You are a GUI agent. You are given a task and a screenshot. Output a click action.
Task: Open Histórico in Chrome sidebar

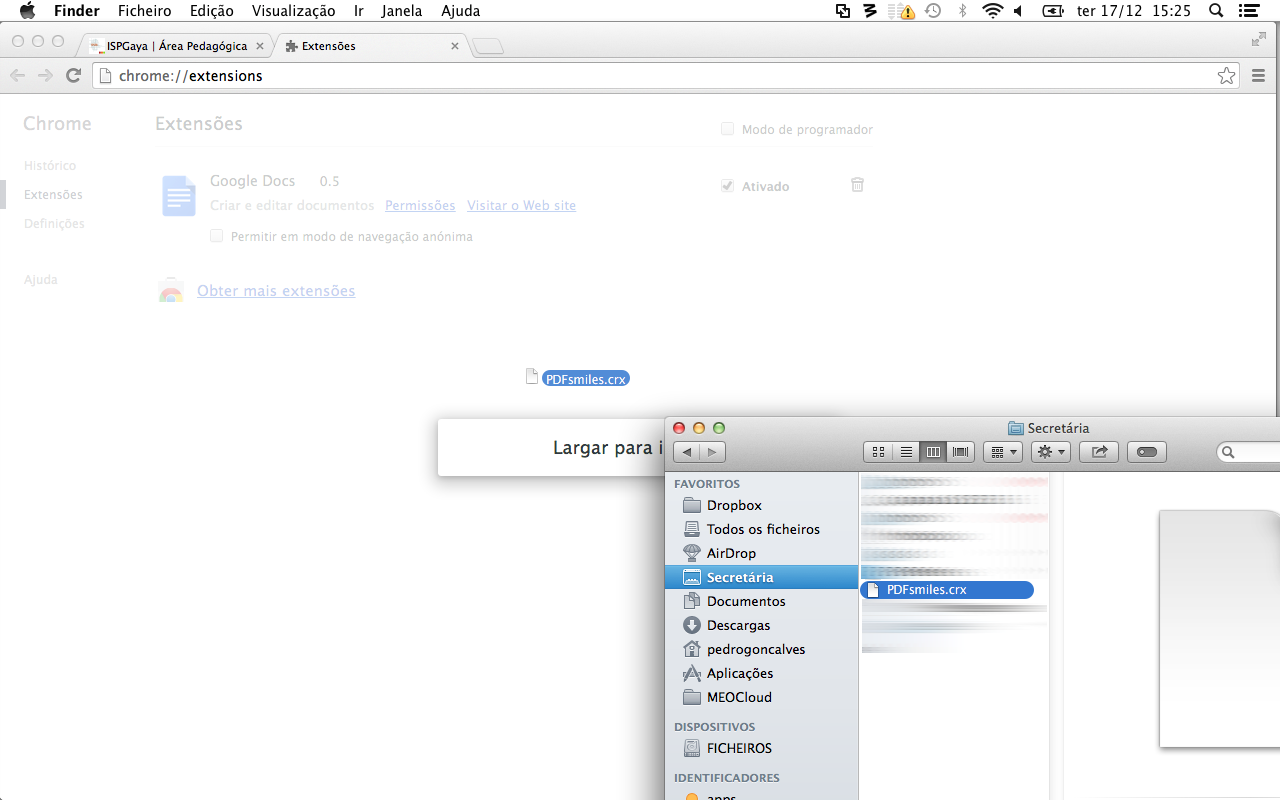50,166
